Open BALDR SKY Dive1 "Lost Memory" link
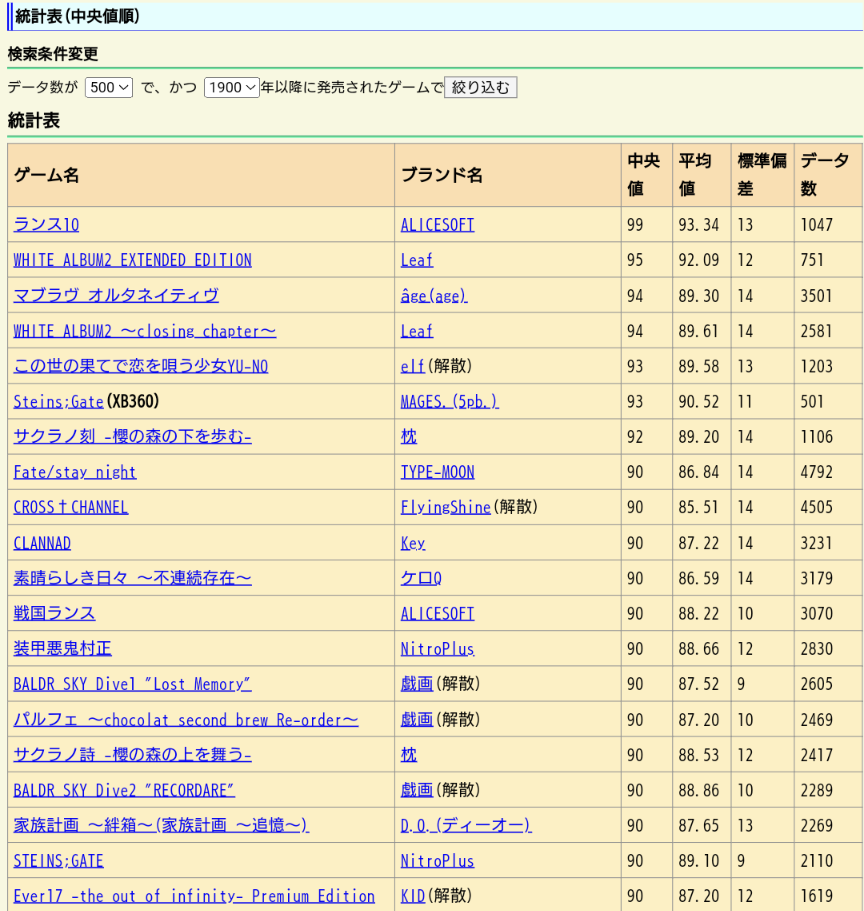Screen dimensions: 864x911 [132, 684]
